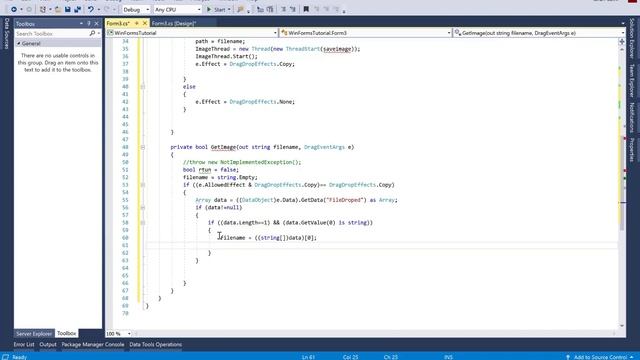Open the Toolbox window options dropdown arrow
640x360 pixels.
[81, 24]
